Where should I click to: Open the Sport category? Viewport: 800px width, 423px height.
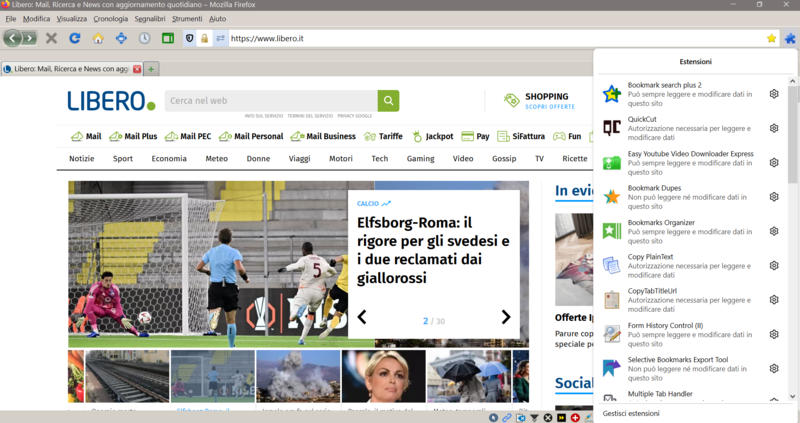(123, 159)
